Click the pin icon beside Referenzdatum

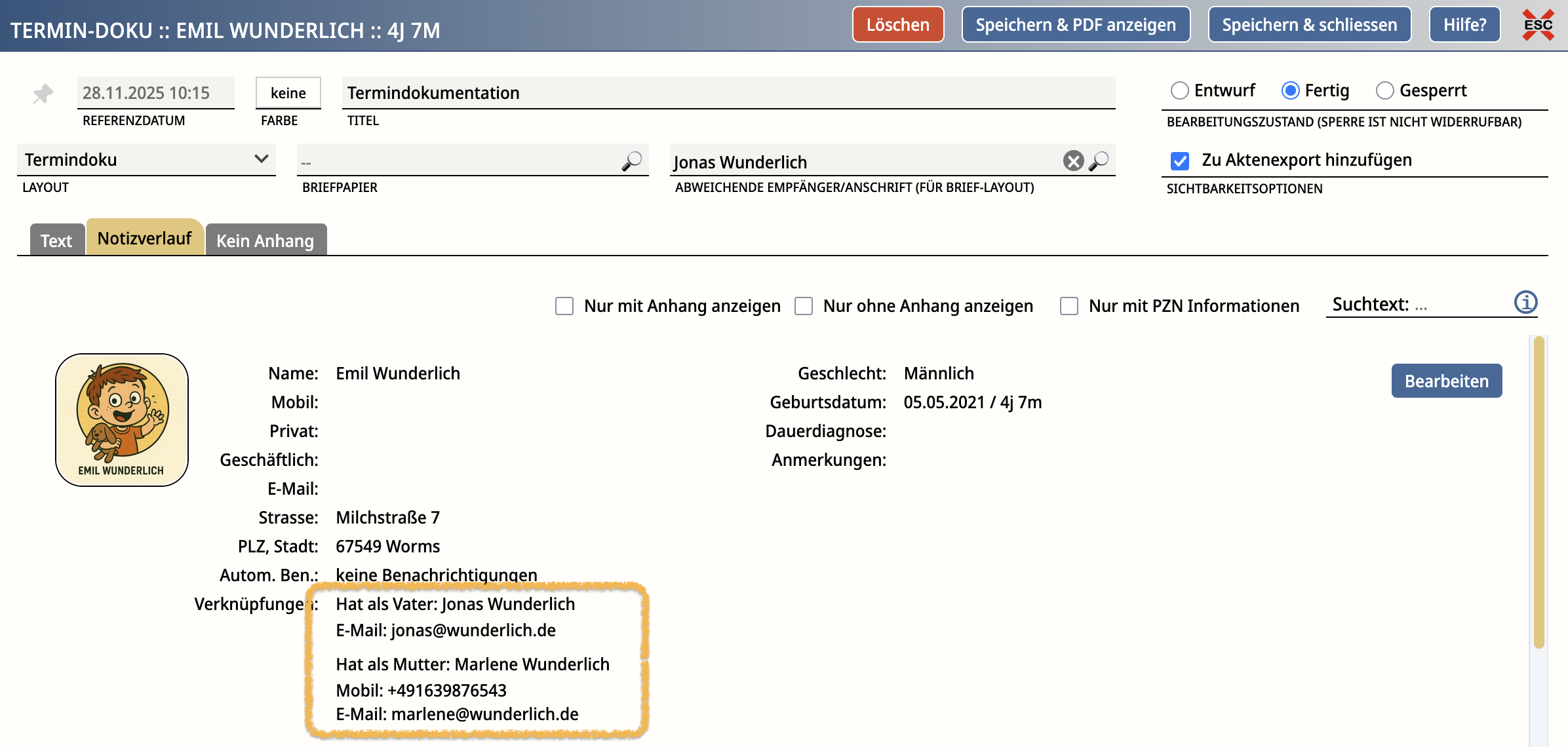coord(43,94)
